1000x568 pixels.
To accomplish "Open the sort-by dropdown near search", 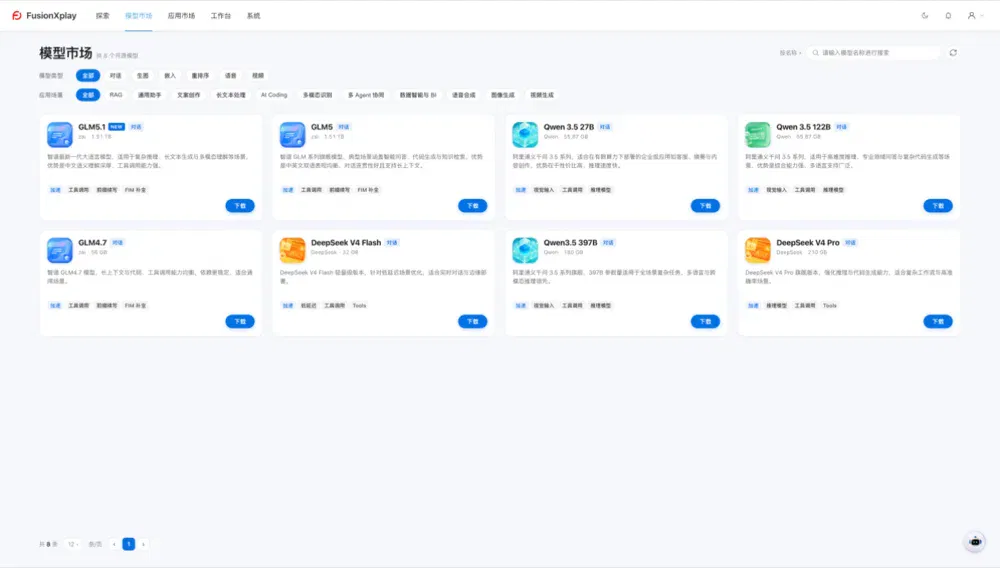I will 790,53.
